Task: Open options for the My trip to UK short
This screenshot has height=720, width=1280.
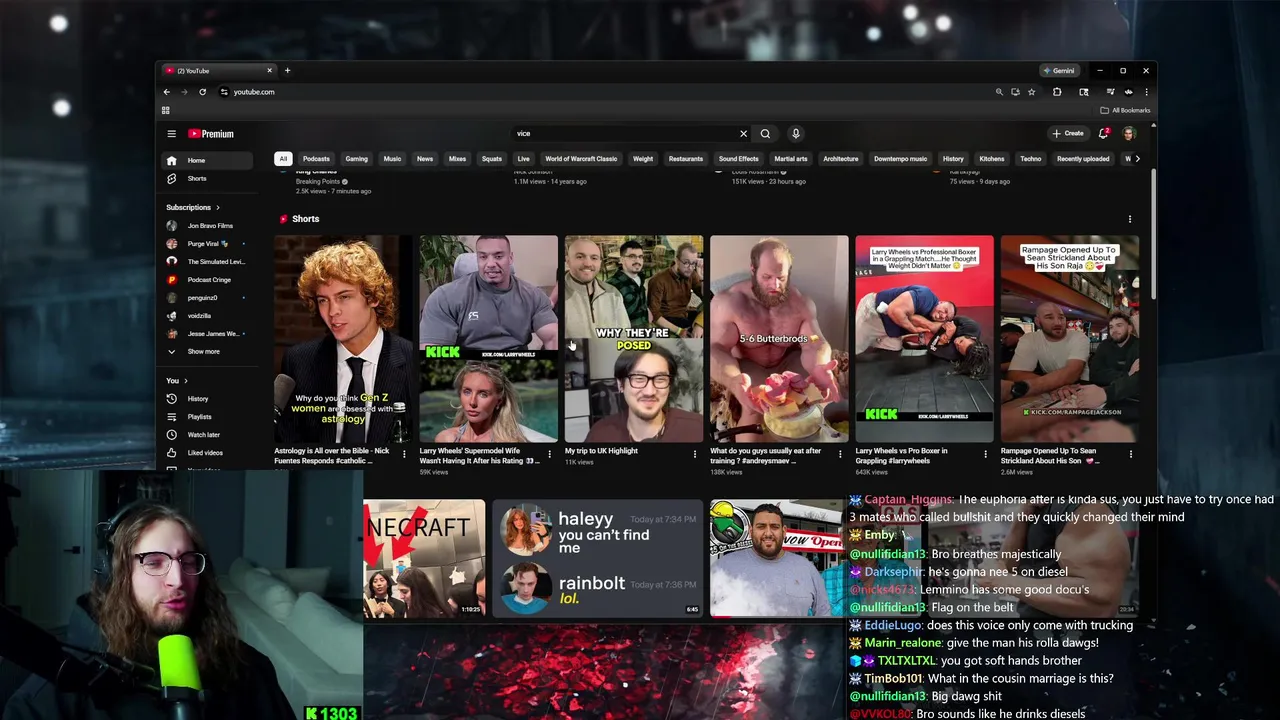Action: pos(695,455)
